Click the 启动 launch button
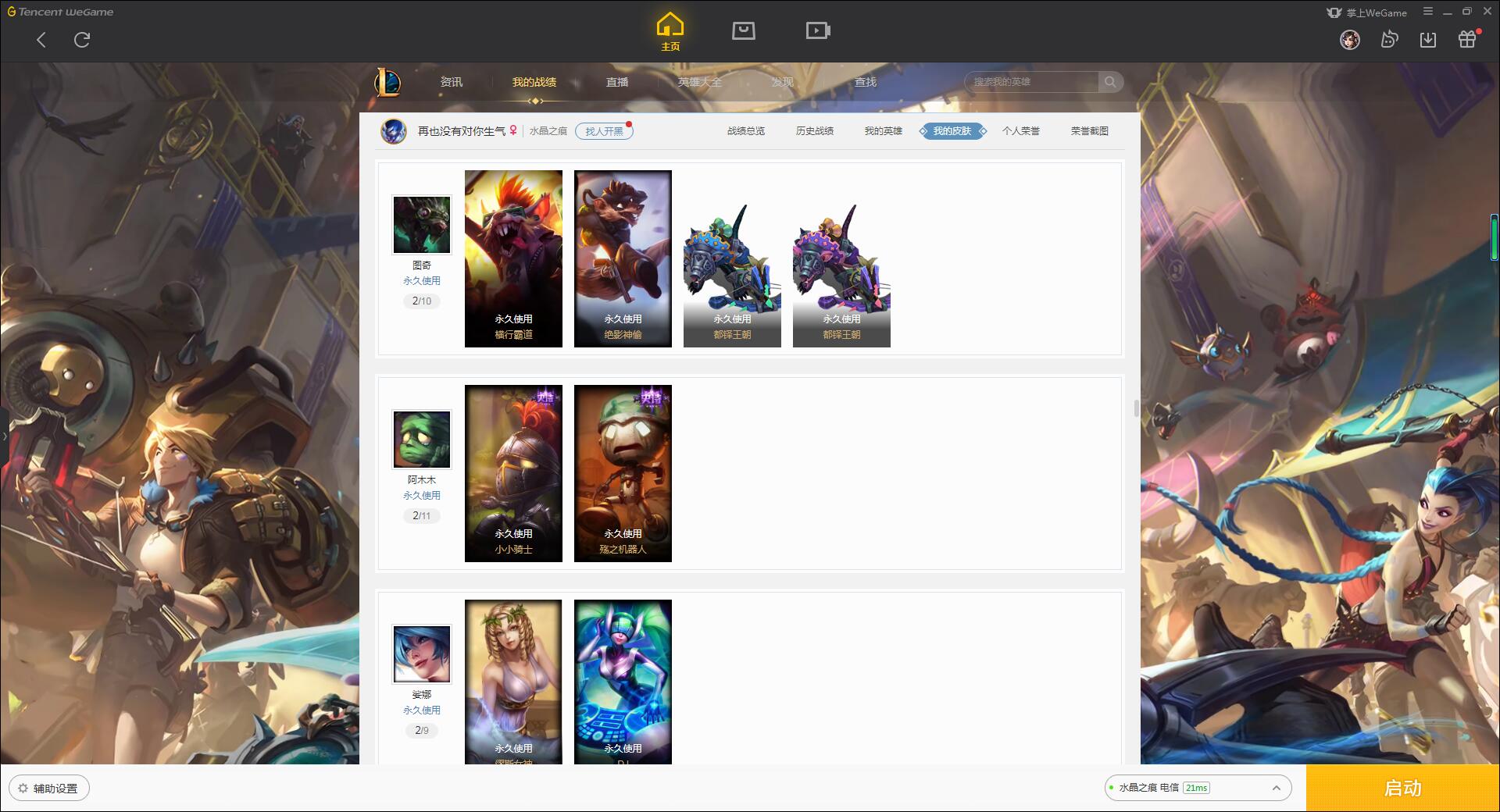 click(1403, 789)
